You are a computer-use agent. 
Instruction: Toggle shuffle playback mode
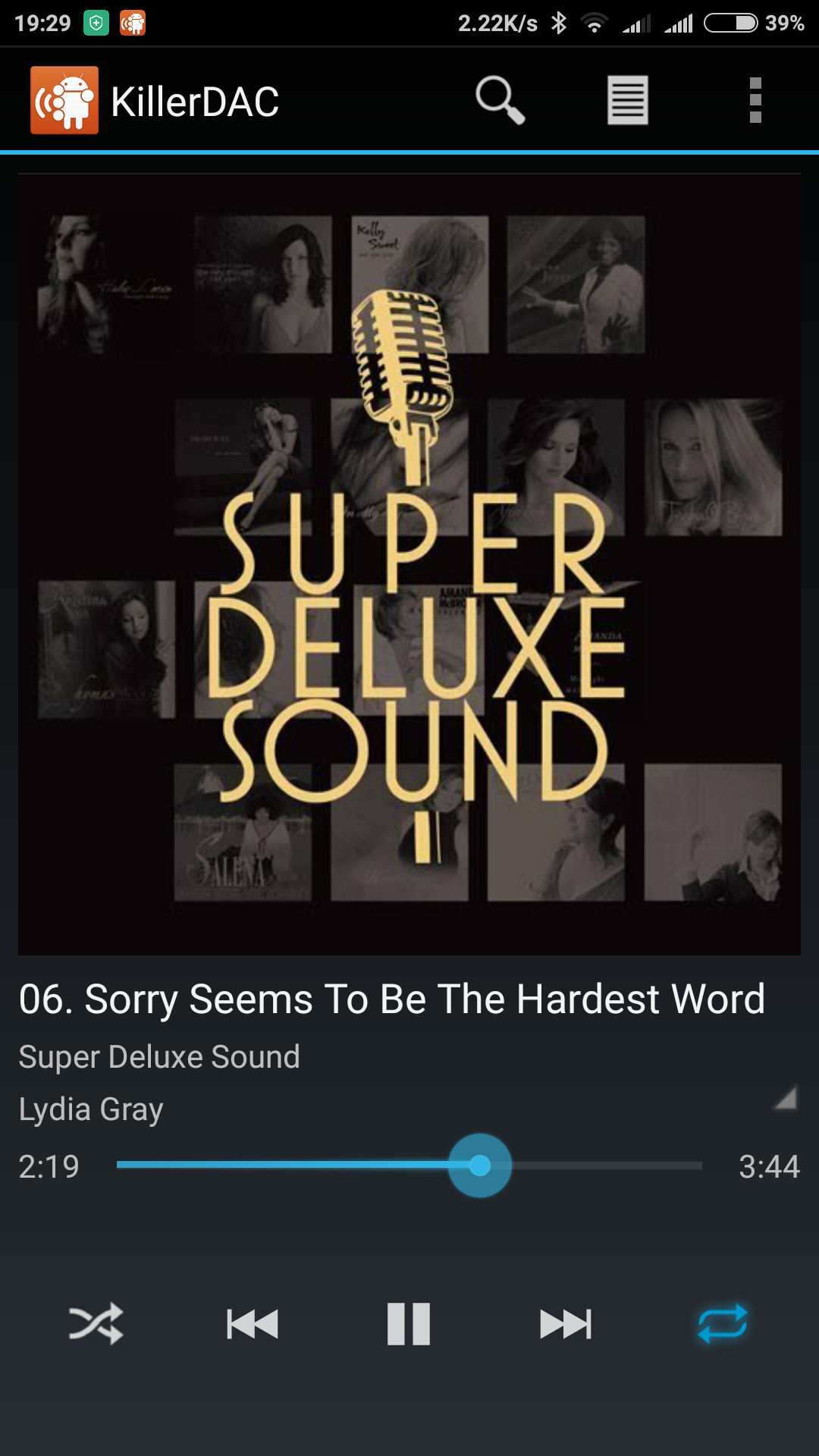(x=96, y=1324)
